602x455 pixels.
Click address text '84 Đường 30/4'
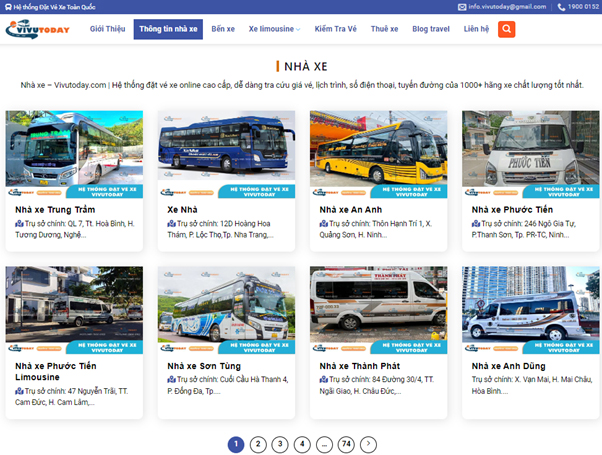397,379
